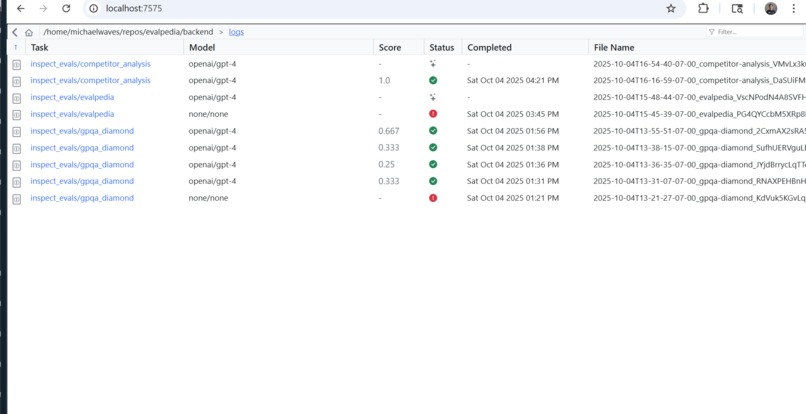Open the gpqa_diamond log scored 0.667

[x=82, y=131]
